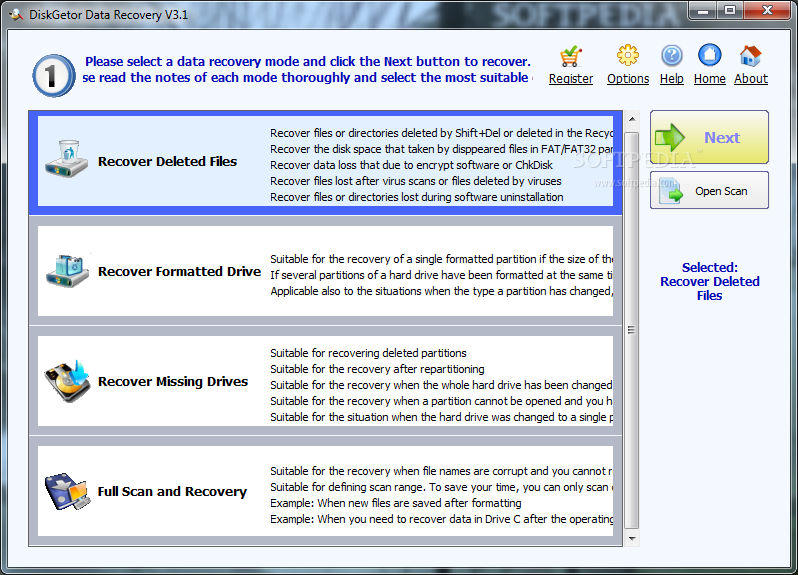Click the vertical scrollbar thumb grip
The width and height of the screenshot is (798, 575).
pos(632,330)
